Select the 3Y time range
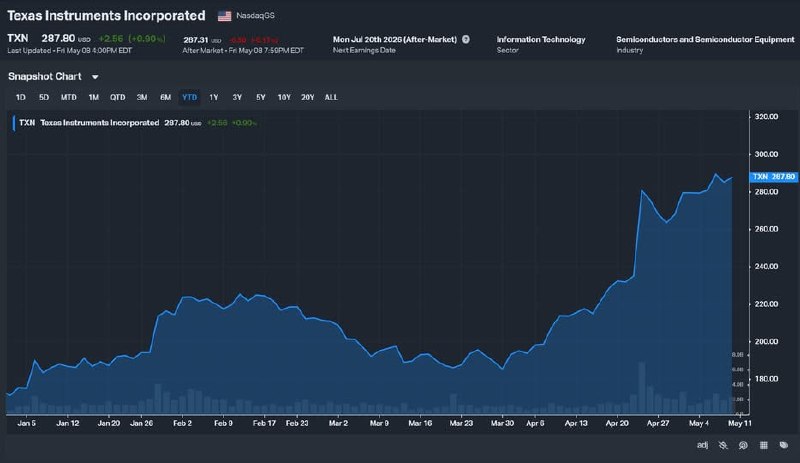Image resolution: width=800 pixels, height=463 pixels. tap(237, 97)
